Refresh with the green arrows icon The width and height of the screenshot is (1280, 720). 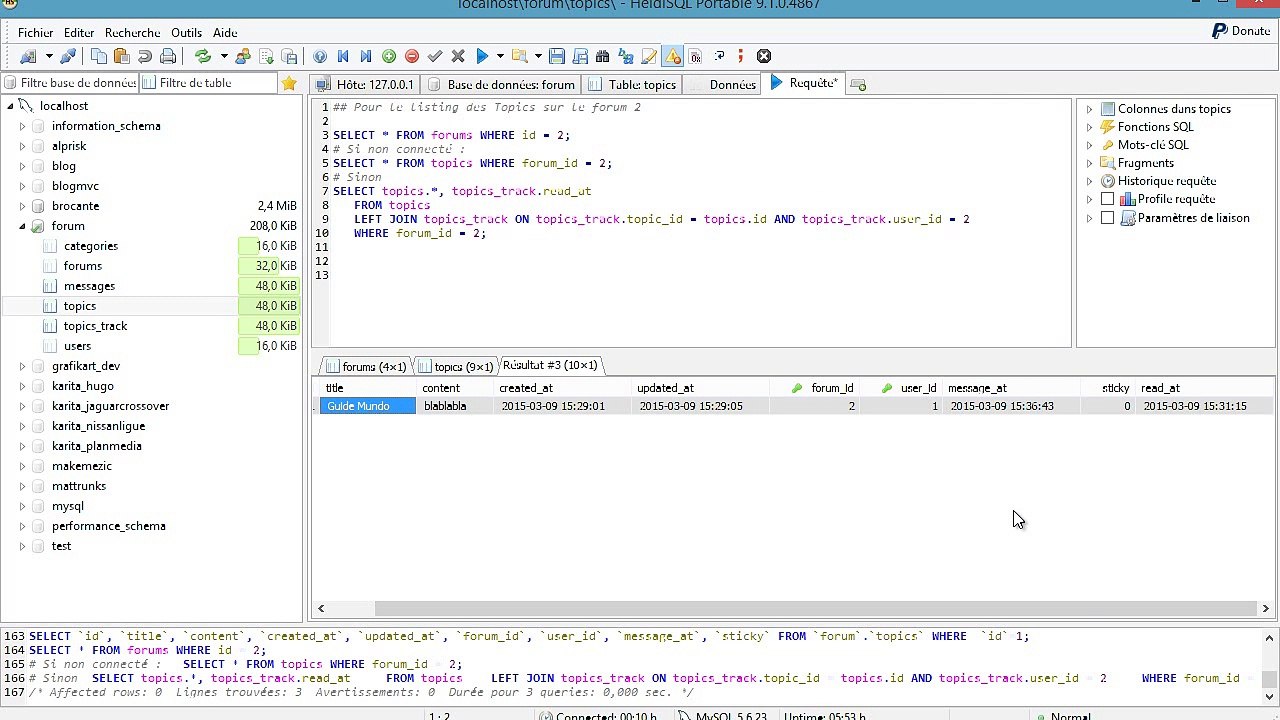203,56
